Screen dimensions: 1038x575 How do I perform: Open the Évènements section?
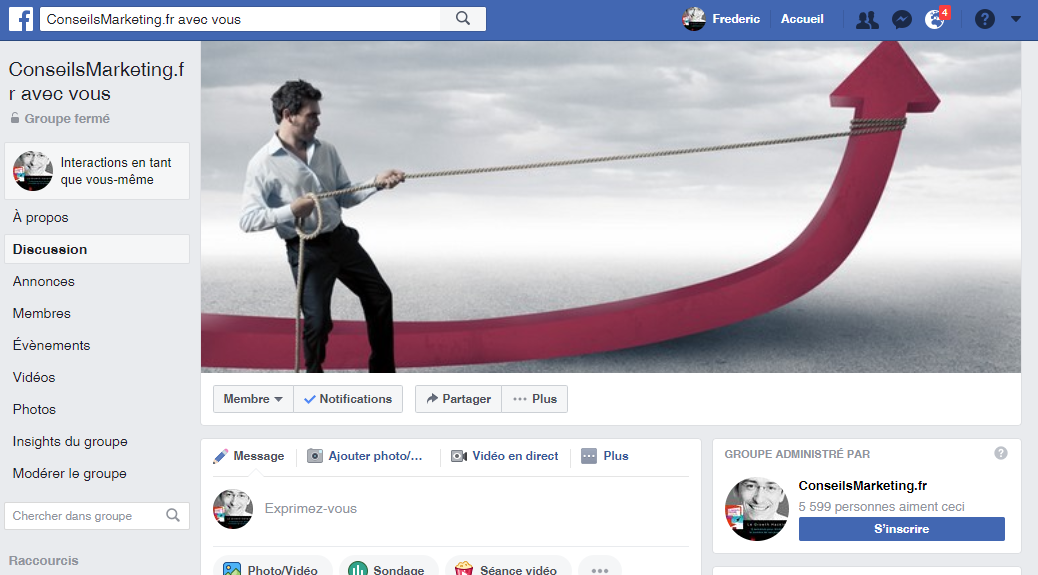click(x=51, y=345)
